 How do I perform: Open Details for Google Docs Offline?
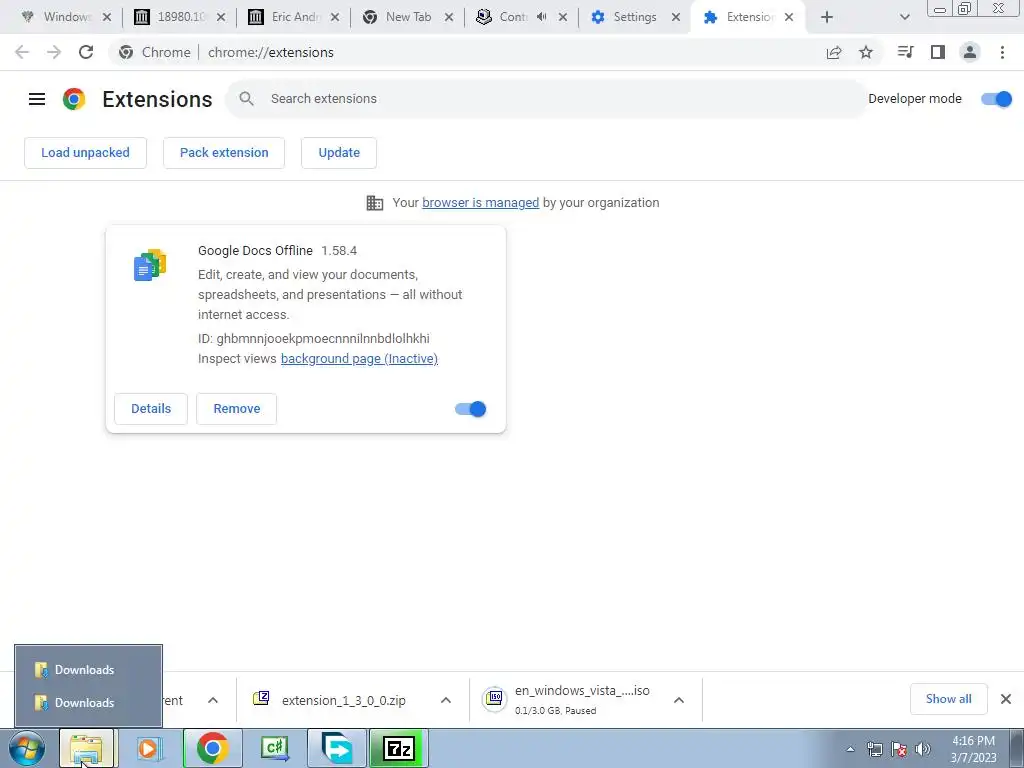(x=151, y=409)
